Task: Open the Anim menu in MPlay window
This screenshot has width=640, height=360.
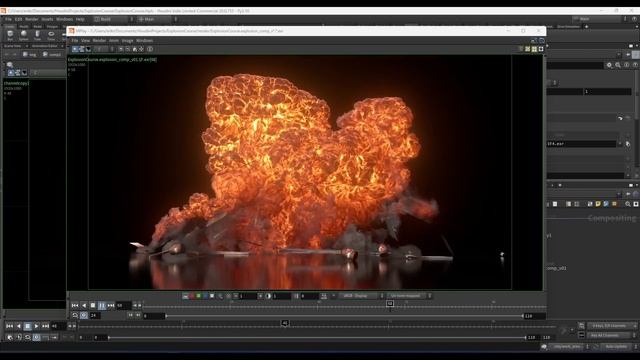Action: 114,41
